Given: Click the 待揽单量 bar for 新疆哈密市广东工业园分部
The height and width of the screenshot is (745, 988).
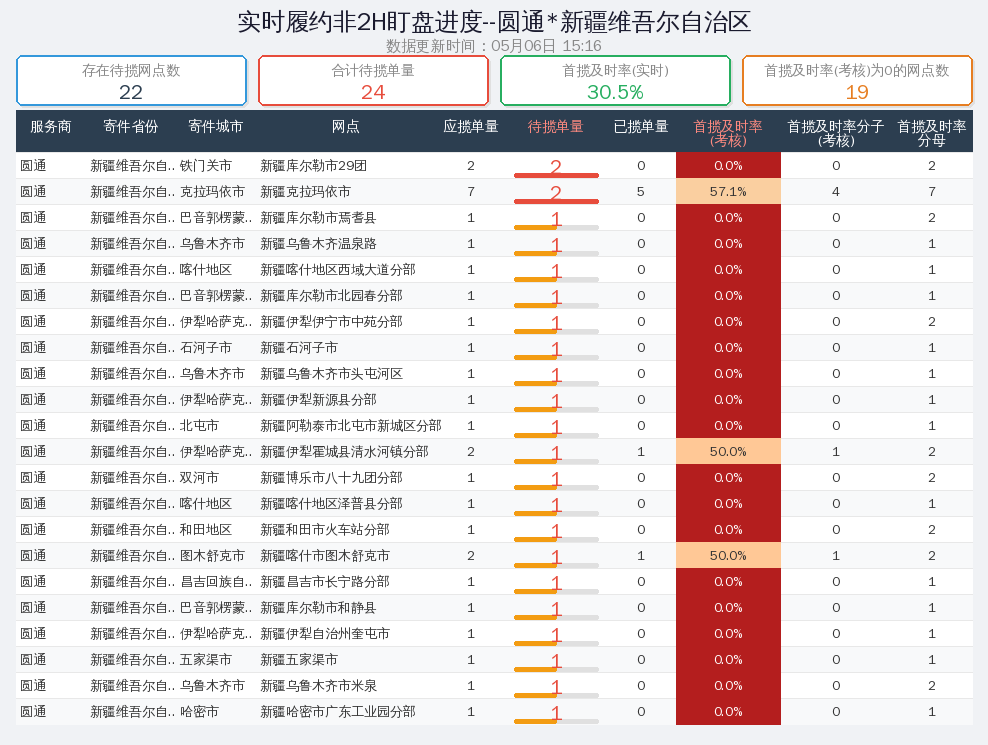Looking at the screenshot, I should click(x=556, y=721).
